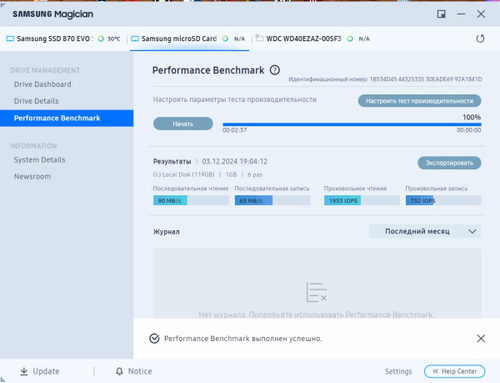Click the Начать start benchmark button
Image resolution: width=500 pixels, height=383 pixels.
pos(183,124)
